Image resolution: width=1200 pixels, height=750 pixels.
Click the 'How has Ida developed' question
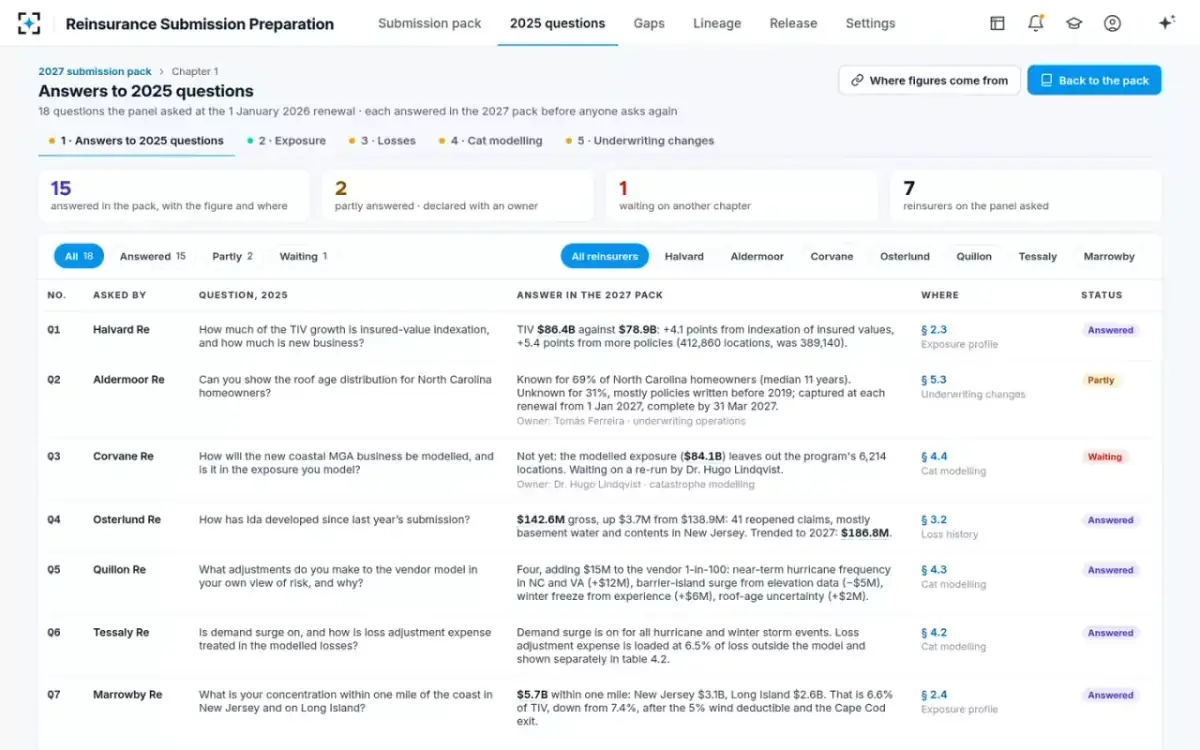[x=334, y=520]
